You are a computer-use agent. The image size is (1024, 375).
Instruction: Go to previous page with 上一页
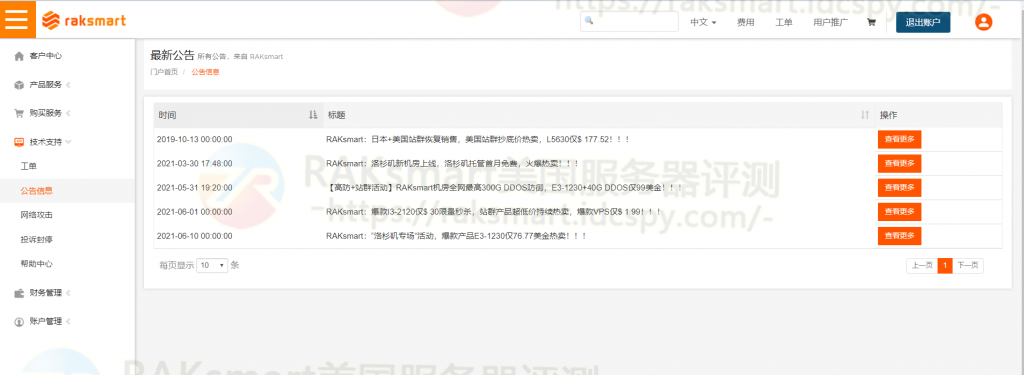coord(921,266)
